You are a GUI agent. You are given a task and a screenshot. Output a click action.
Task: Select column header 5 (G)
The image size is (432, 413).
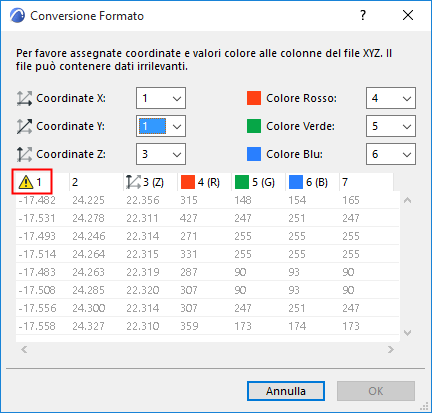(x=258, y=182)
